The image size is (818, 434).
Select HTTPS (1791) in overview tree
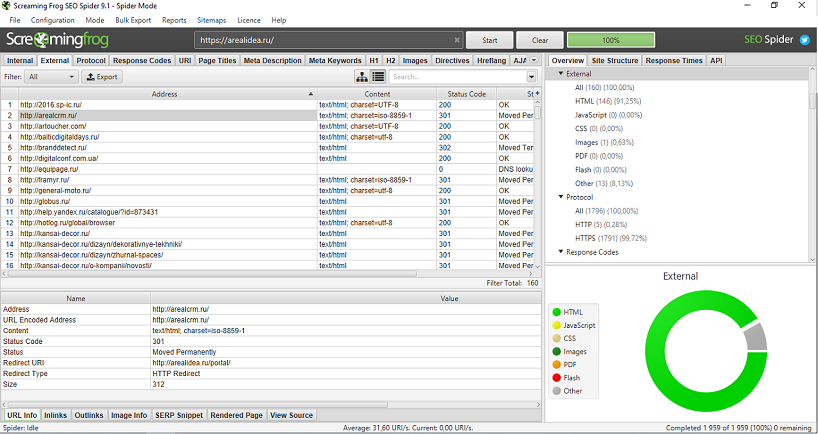(x=610, y=238)
